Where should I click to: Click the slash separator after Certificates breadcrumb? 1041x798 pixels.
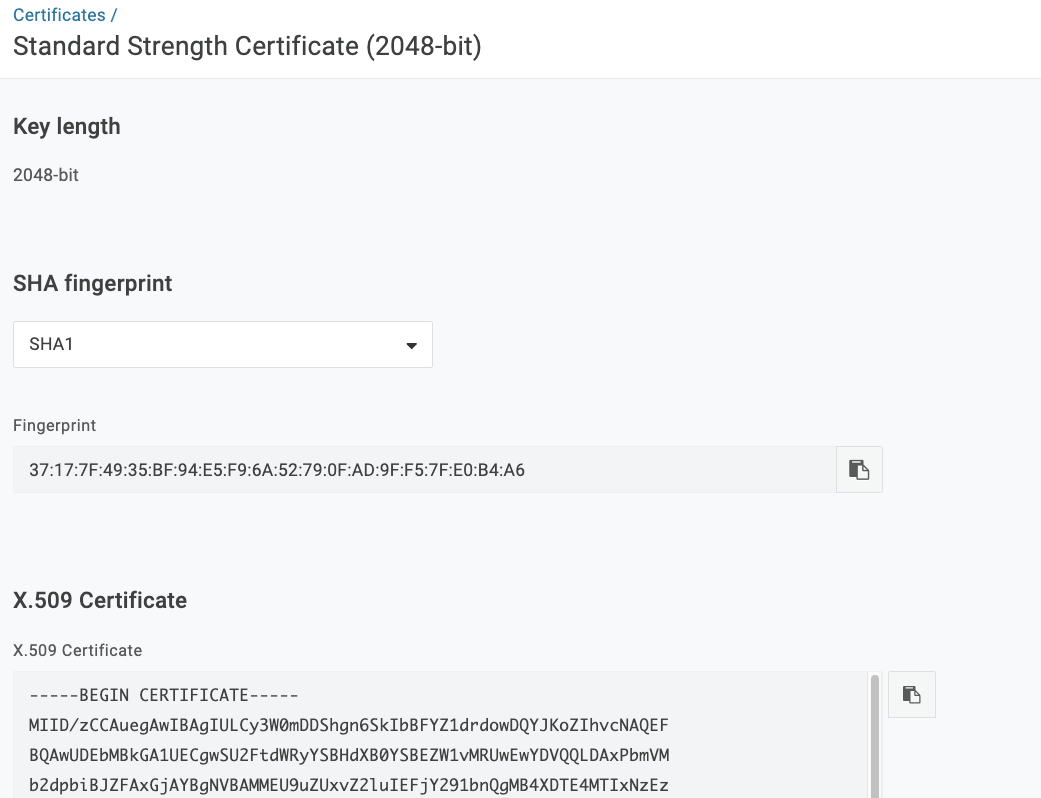[x=114, y=15]
